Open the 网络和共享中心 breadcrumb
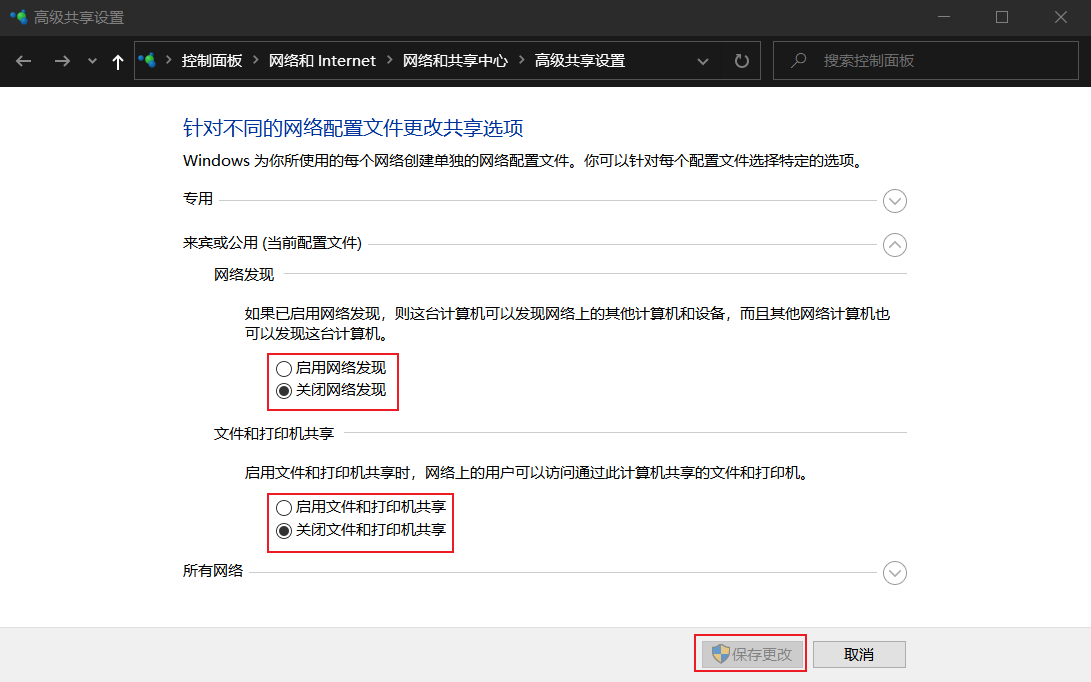 pyautogui.click(x=455, y=61)
